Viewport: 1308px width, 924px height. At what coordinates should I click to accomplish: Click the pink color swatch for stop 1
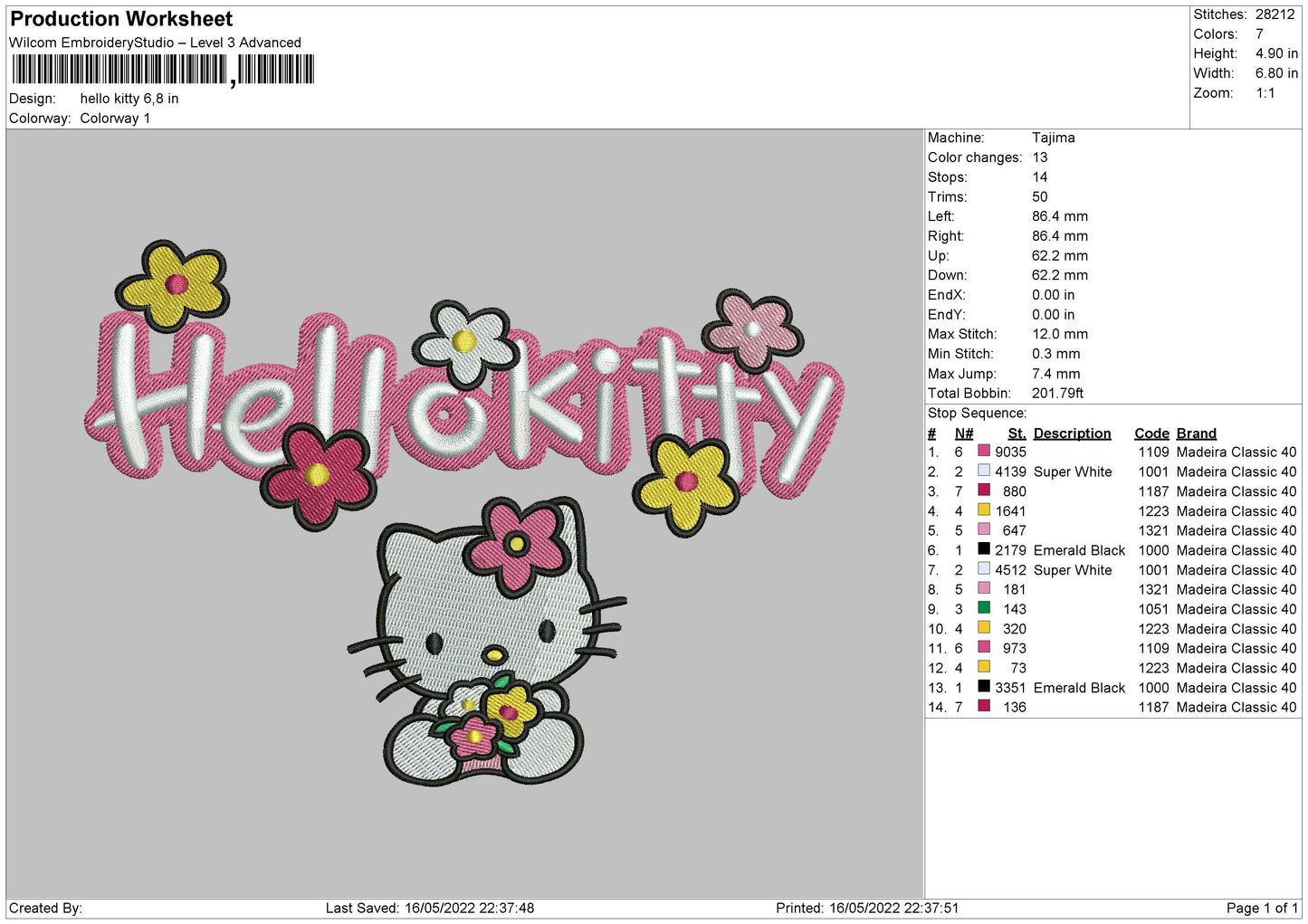point(984,451)
